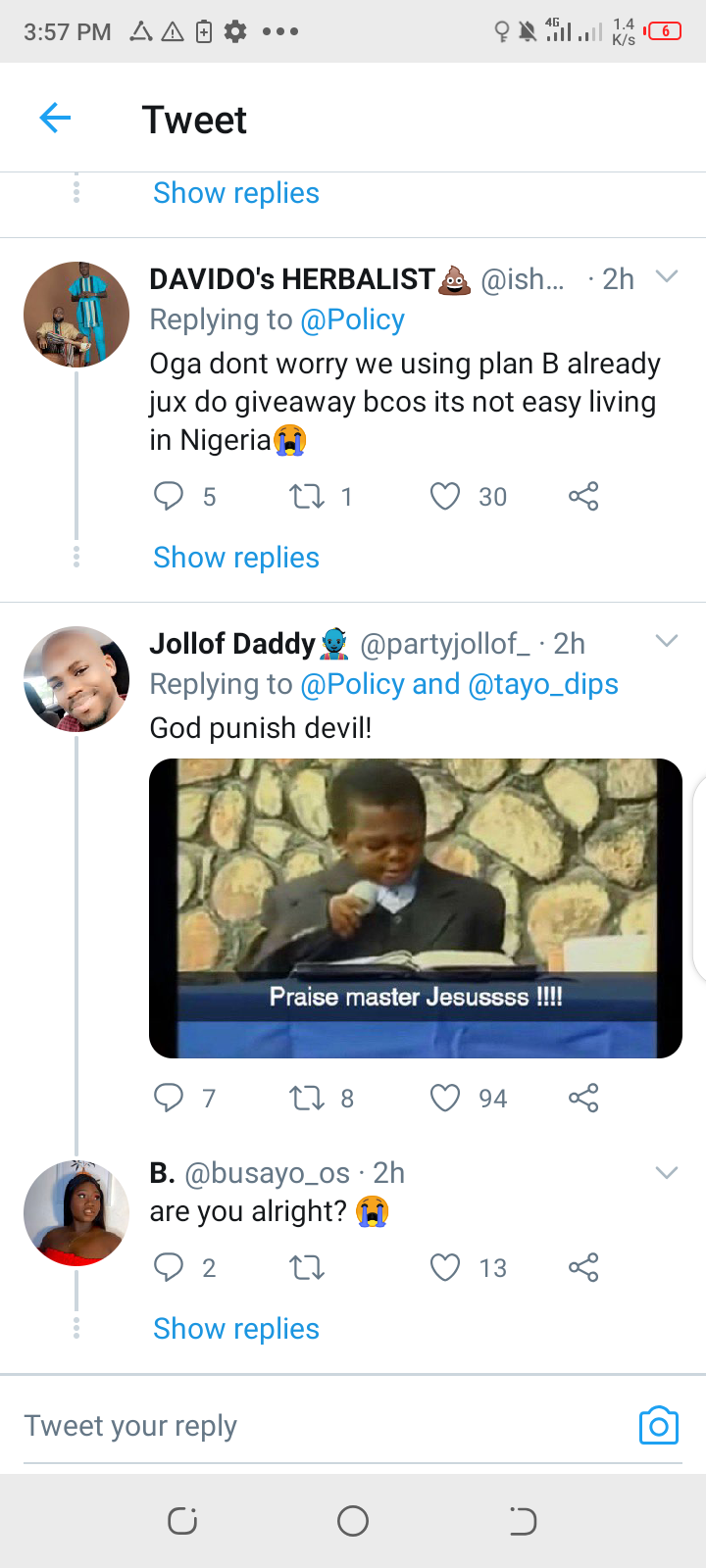Show replies under the busayo_os tweet

pyautogui.click(x=236, y=1329)
